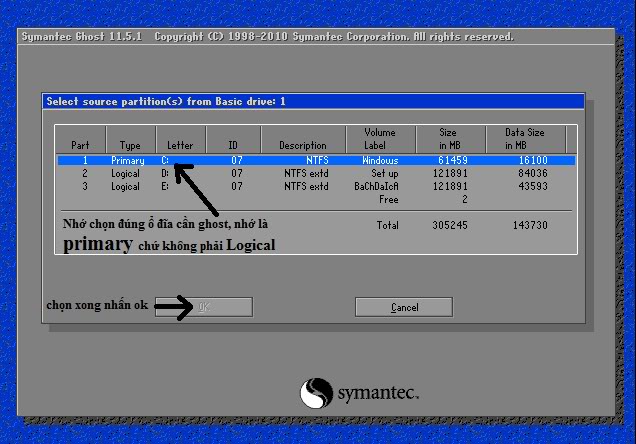Select partition 2 Logical D: row
This screenshot has width=636, height=444.
[x=316, y=174]
